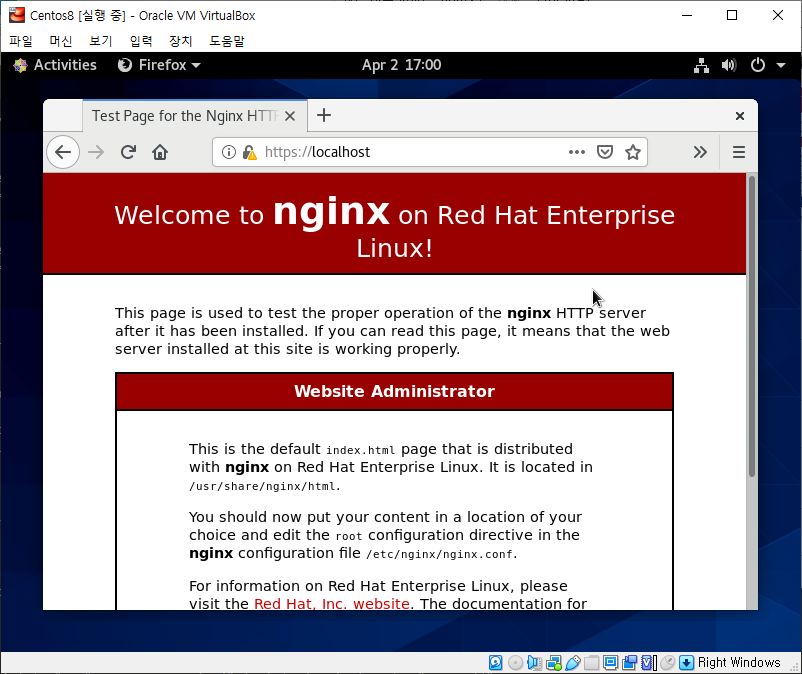Viewport: 802px width, 674px height.
Task: Open the VirtualBox 장치 menu
Action: pyautogui.click(x=181, y=41)
